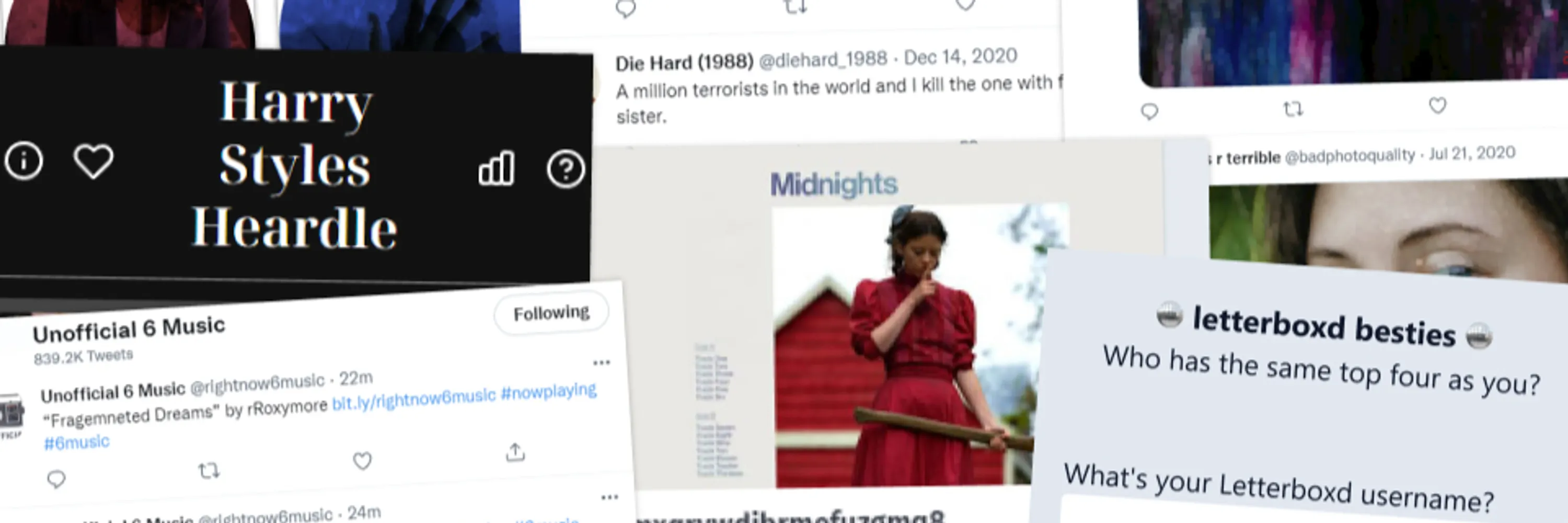Open the @badphotoquality handle
1568x523 pixels.
(x=1350, y=156)
